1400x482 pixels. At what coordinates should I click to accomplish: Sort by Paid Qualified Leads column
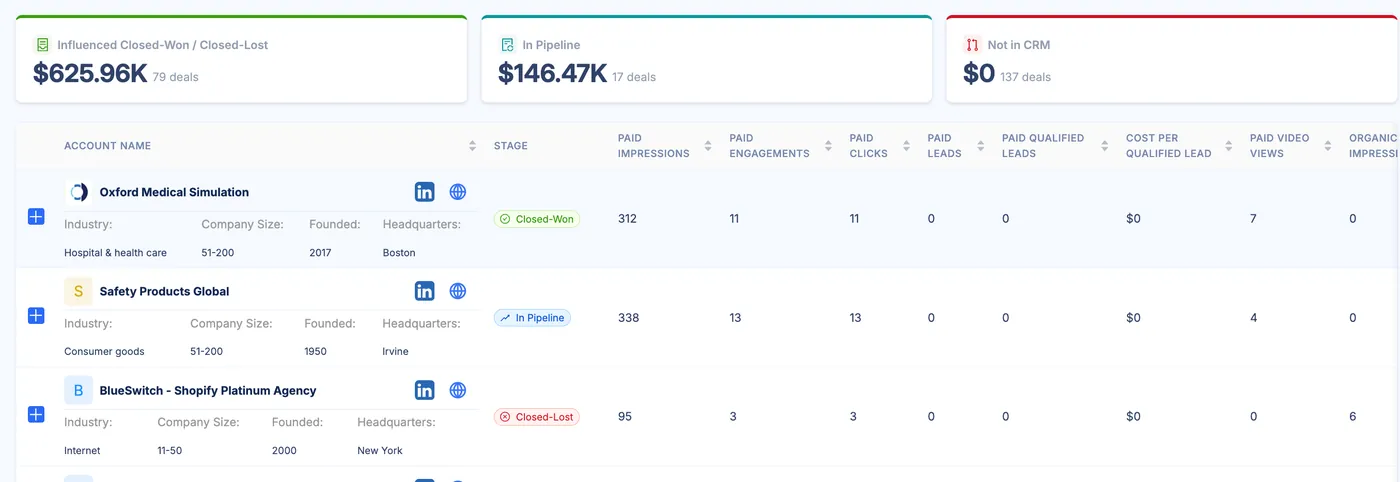1105,146
